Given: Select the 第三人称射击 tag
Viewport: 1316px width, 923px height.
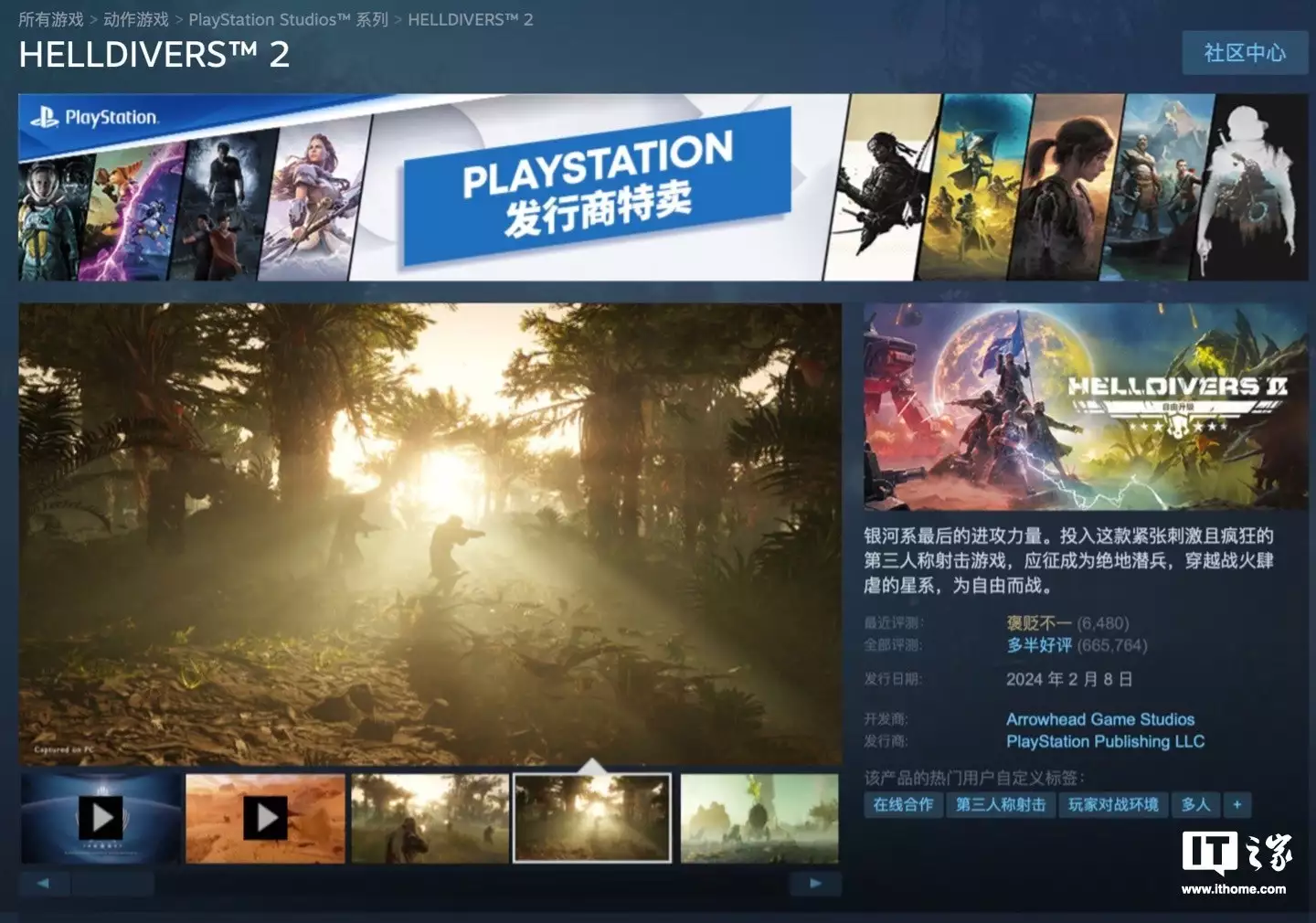Looking at the screenshot, I should 1001,804.
